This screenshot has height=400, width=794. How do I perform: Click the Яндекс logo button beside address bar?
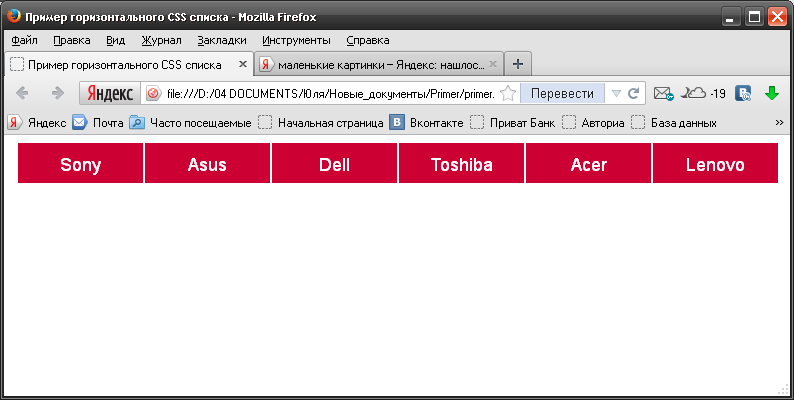[110, 93]
